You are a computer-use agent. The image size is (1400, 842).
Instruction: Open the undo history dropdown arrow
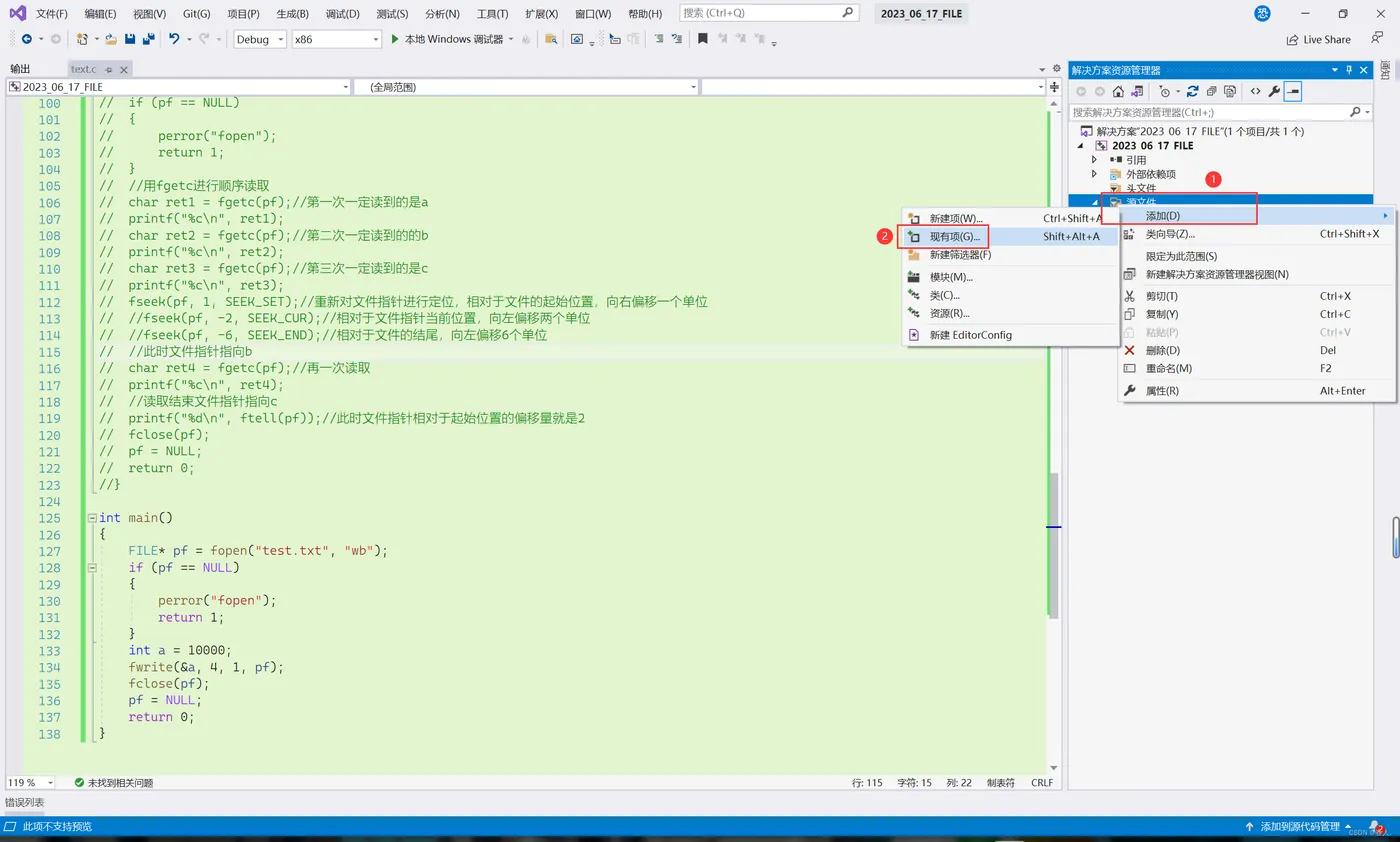coord(188,39)
